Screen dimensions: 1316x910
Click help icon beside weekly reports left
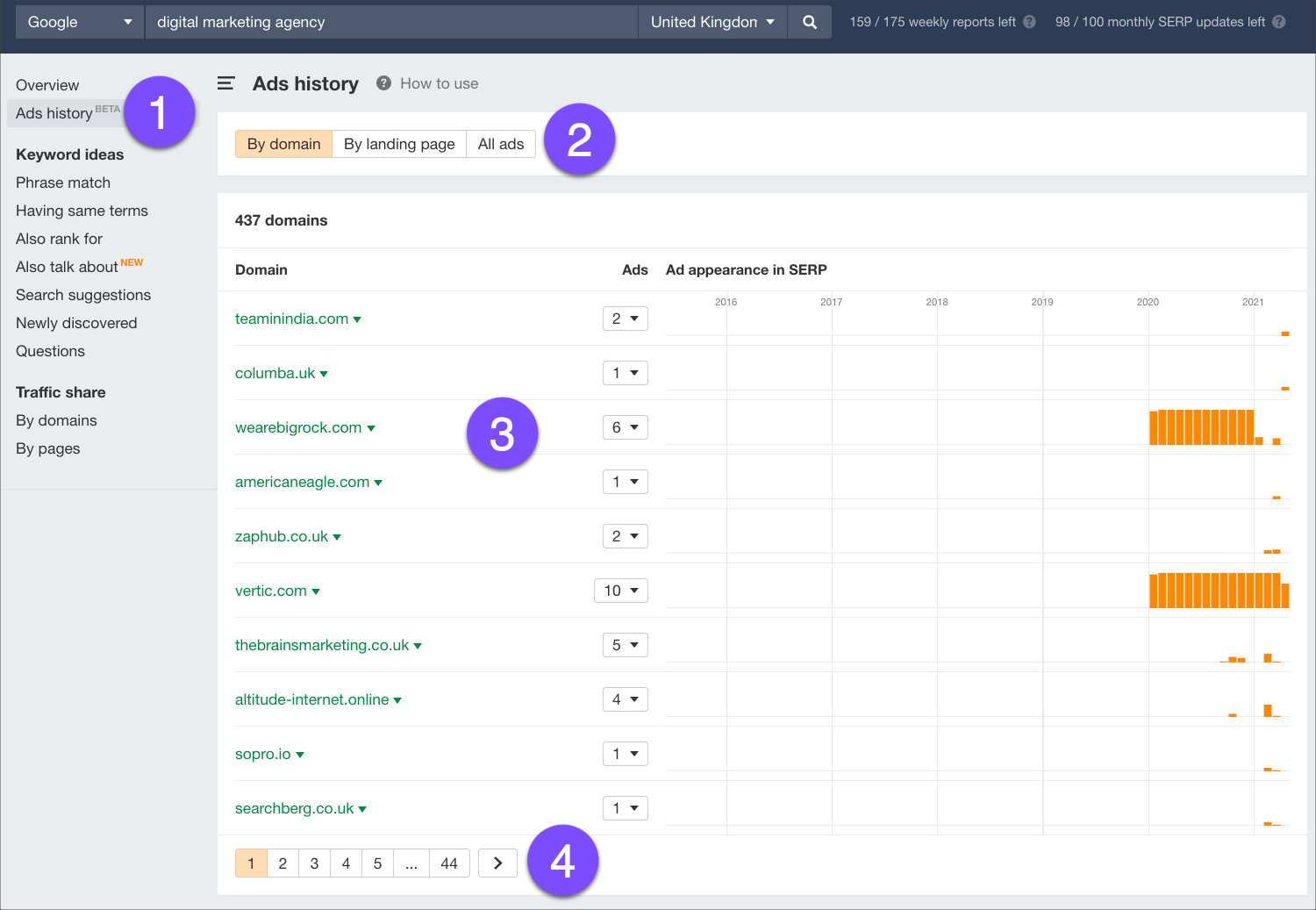(x=1029, y=22)
